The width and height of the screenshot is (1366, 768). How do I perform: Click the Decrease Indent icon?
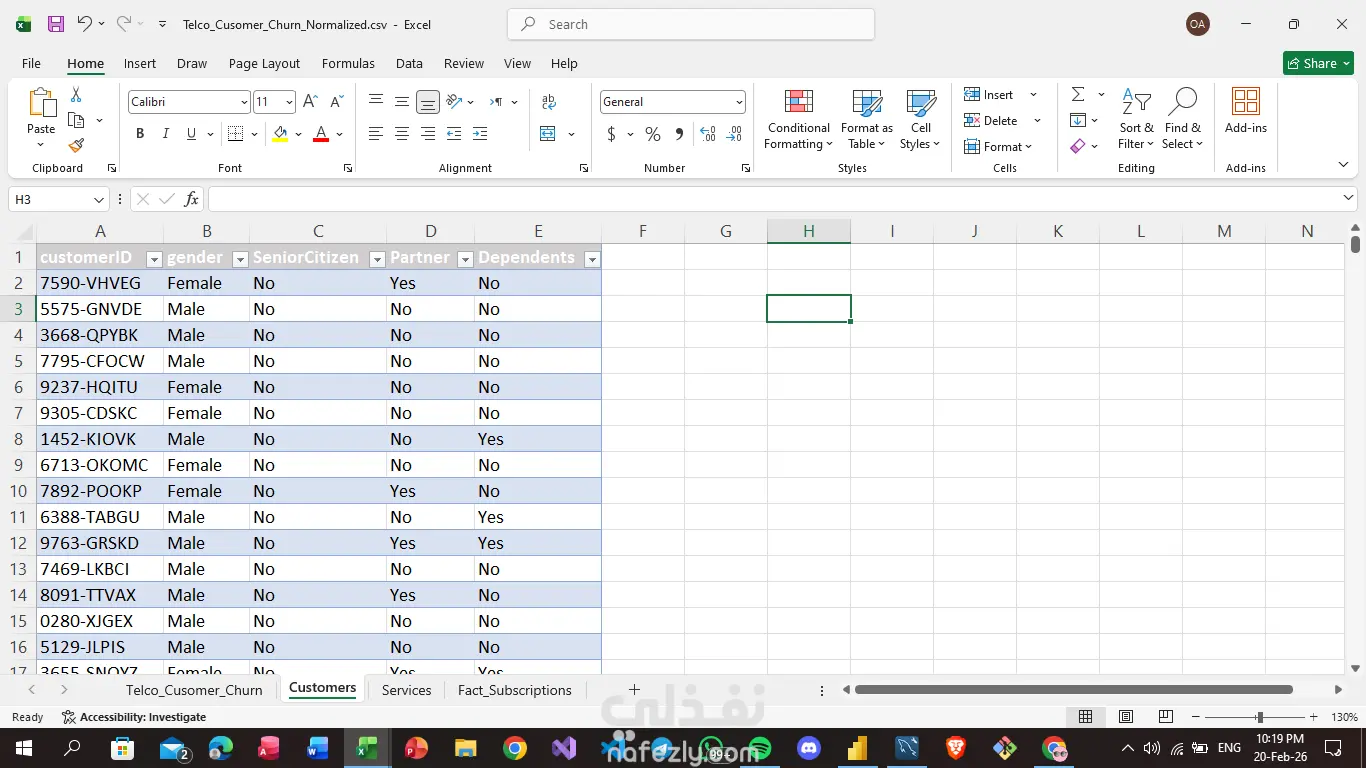[x=454, y=134]
